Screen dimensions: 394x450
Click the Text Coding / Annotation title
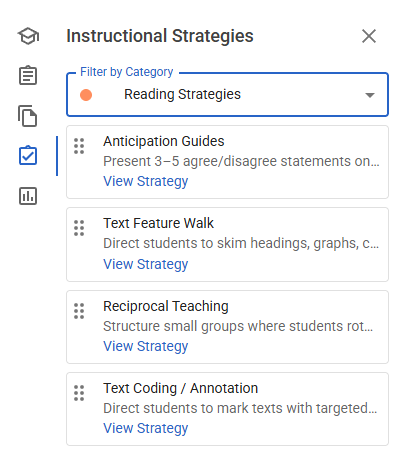181,388
